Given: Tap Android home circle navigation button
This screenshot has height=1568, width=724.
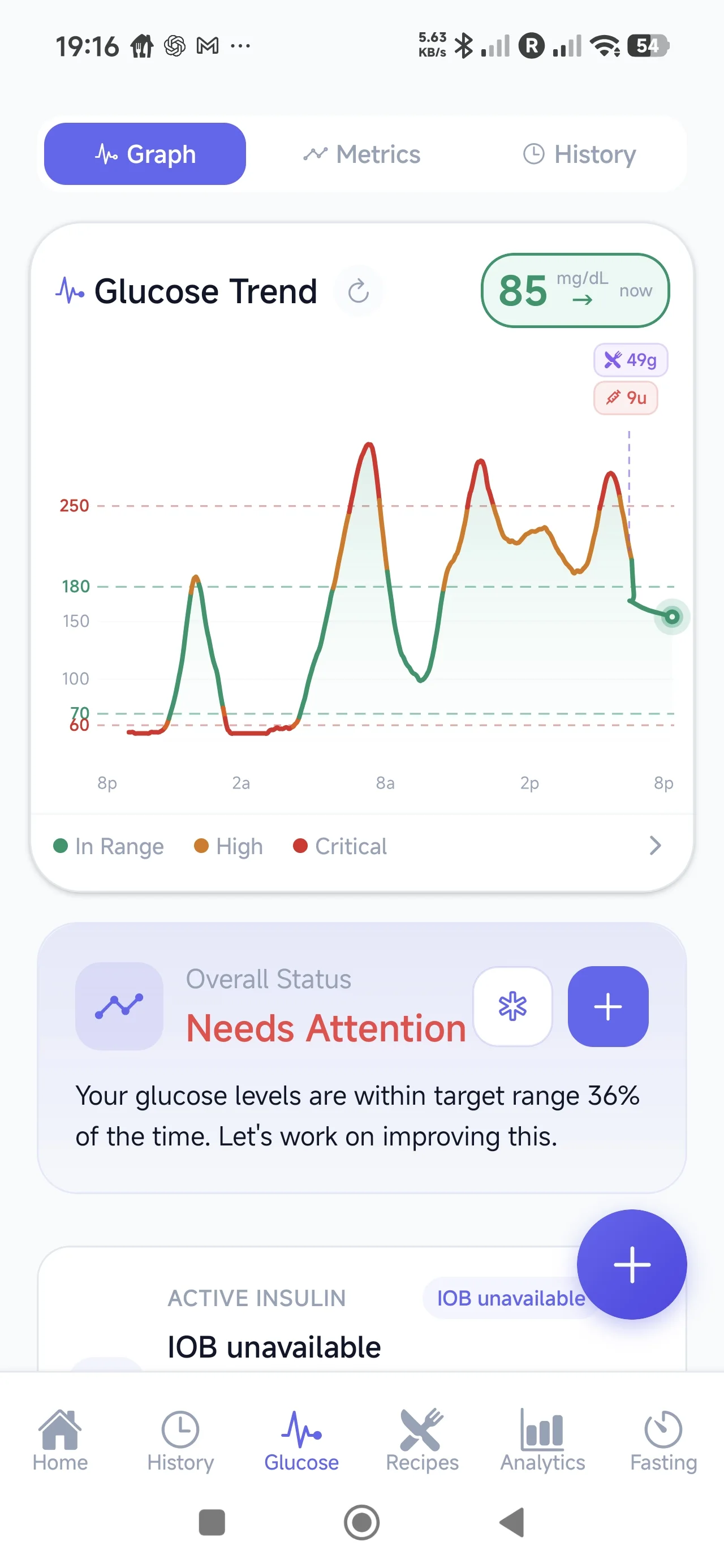Looking at the screenshot, I should click(361, 1522).
